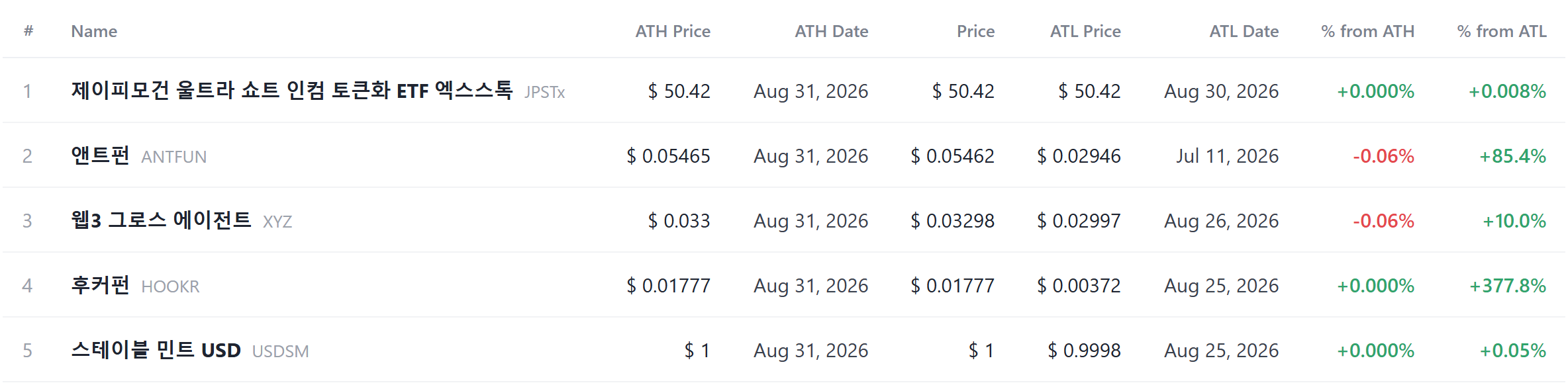Sort by ATH Date header
The height and width of the screenshot is (385, 1568).
coord(832,31)
